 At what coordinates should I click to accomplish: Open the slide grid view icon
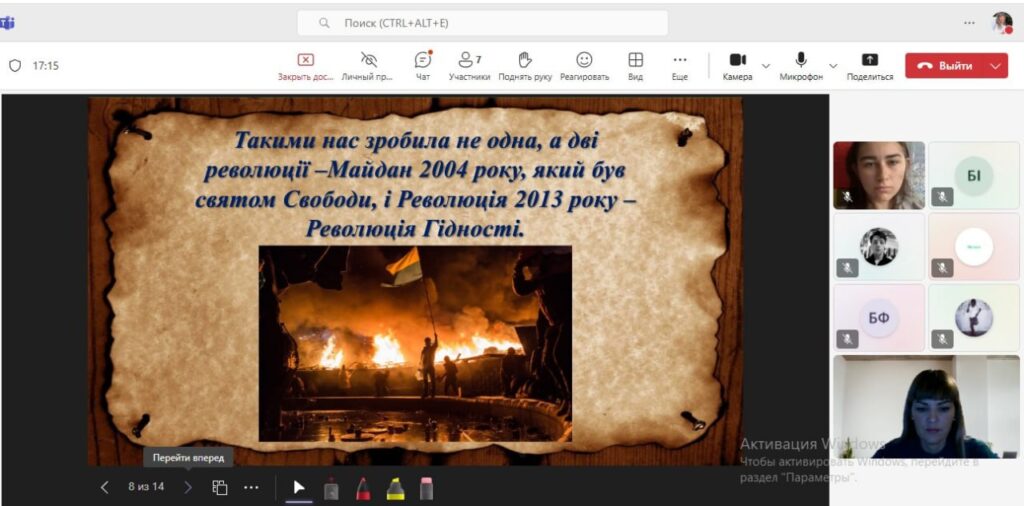pyautogui.click(x=220, y=487)
